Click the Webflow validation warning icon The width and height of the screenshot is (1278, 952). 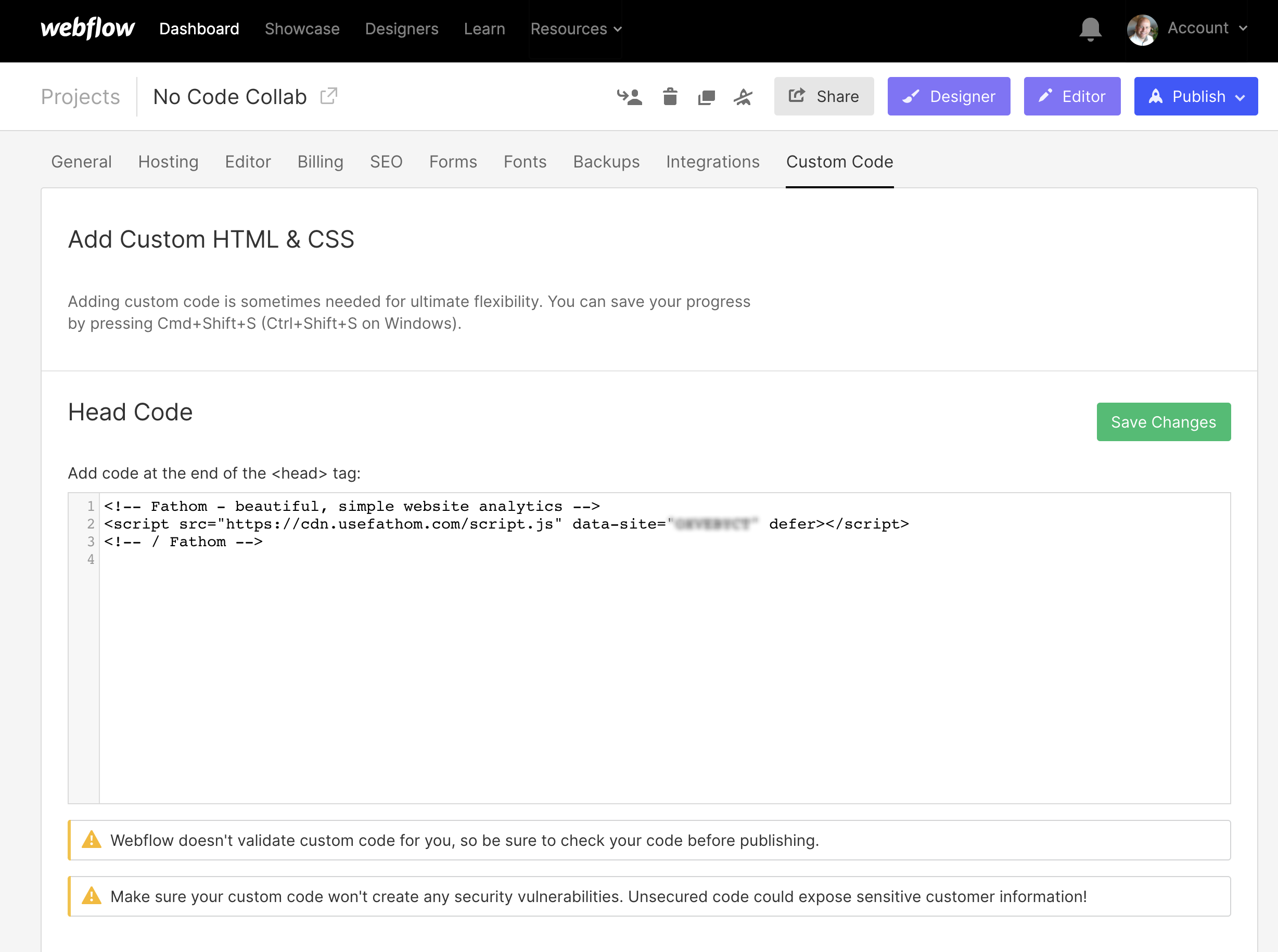(x=91, y=840)
